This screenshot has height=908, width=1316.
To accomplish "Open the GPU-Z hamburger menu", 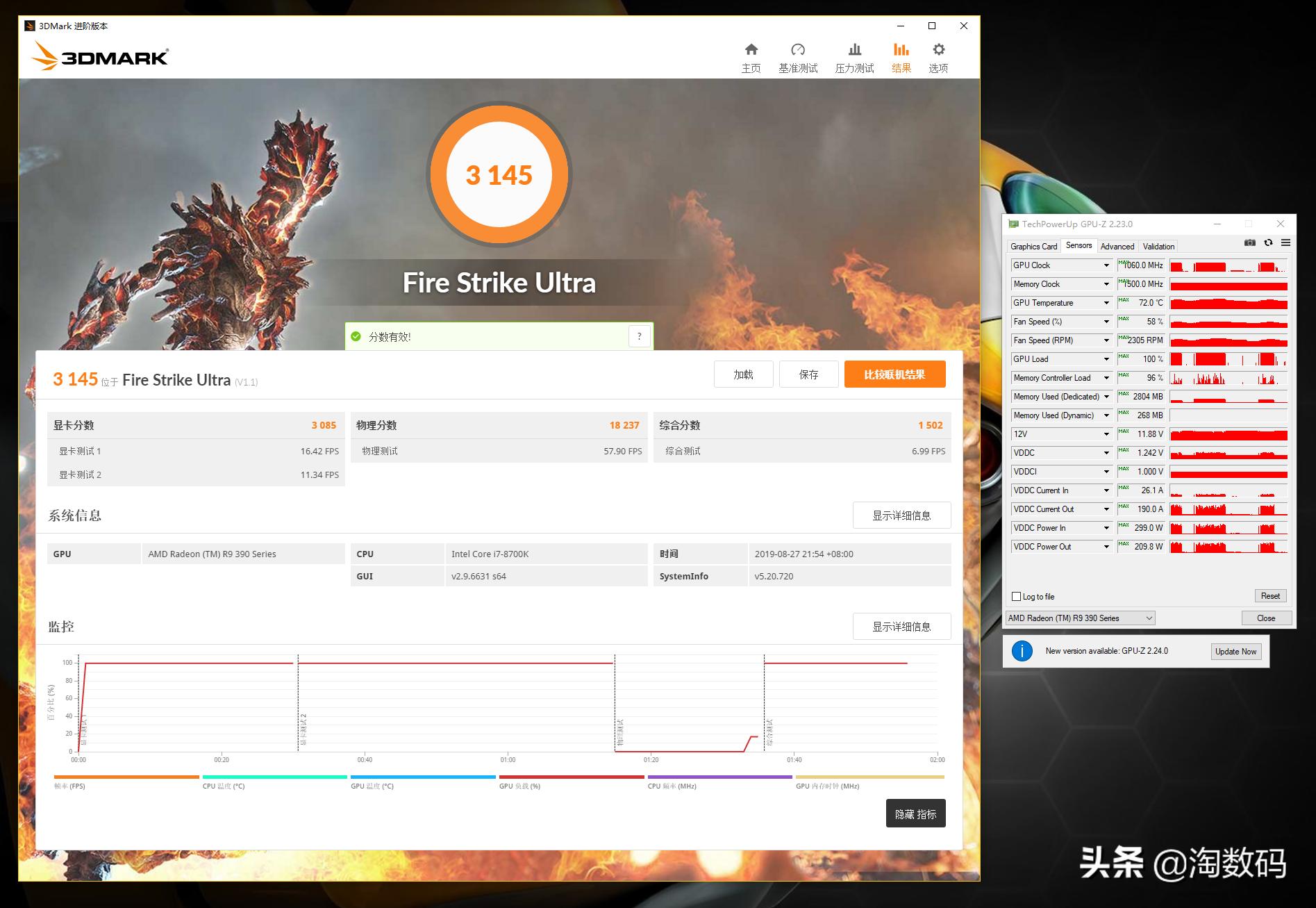I will tap(1286, 242).
